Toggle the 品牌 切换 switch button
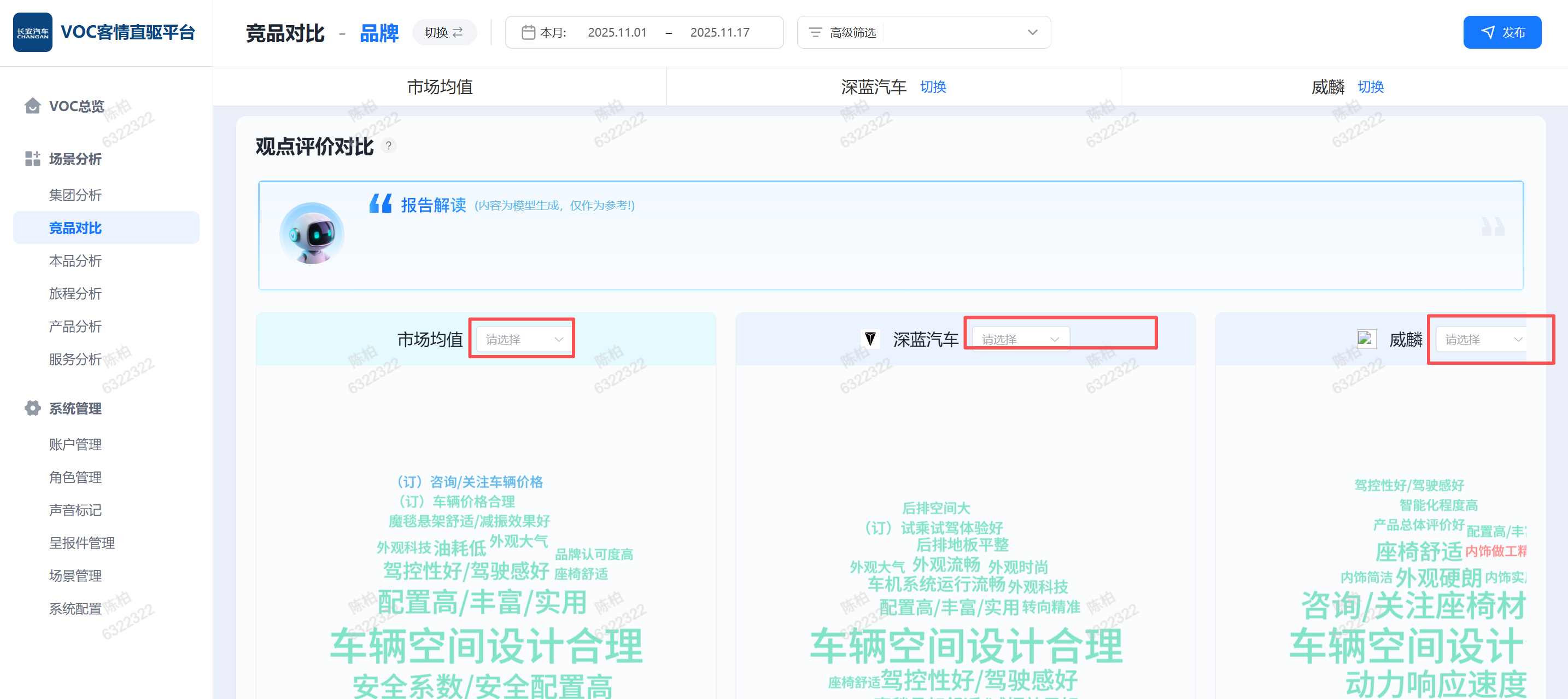The height and width of the screenshot is (699, 1568). [x=444, y=32]
